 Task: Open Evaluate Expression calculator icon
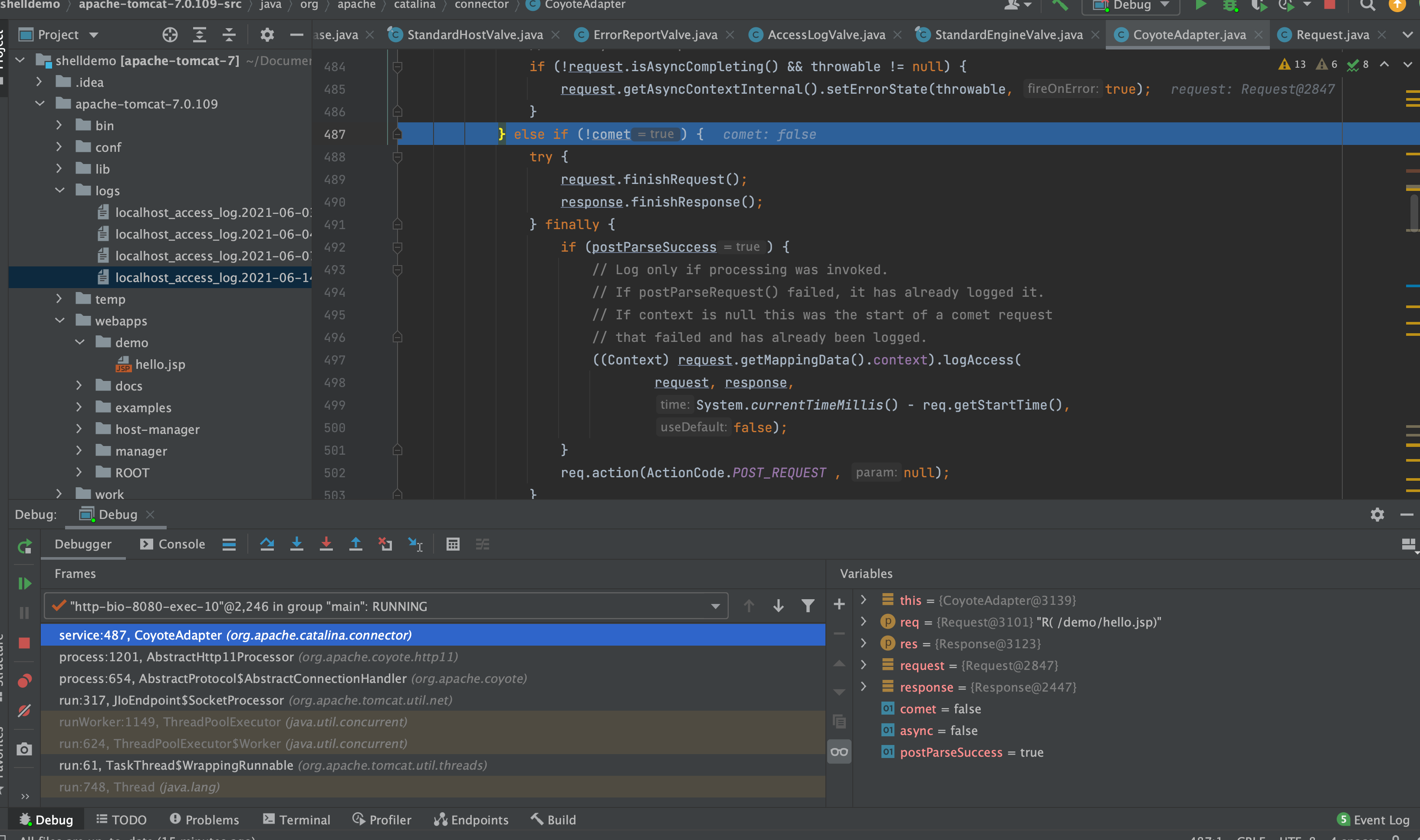(453, 544)
